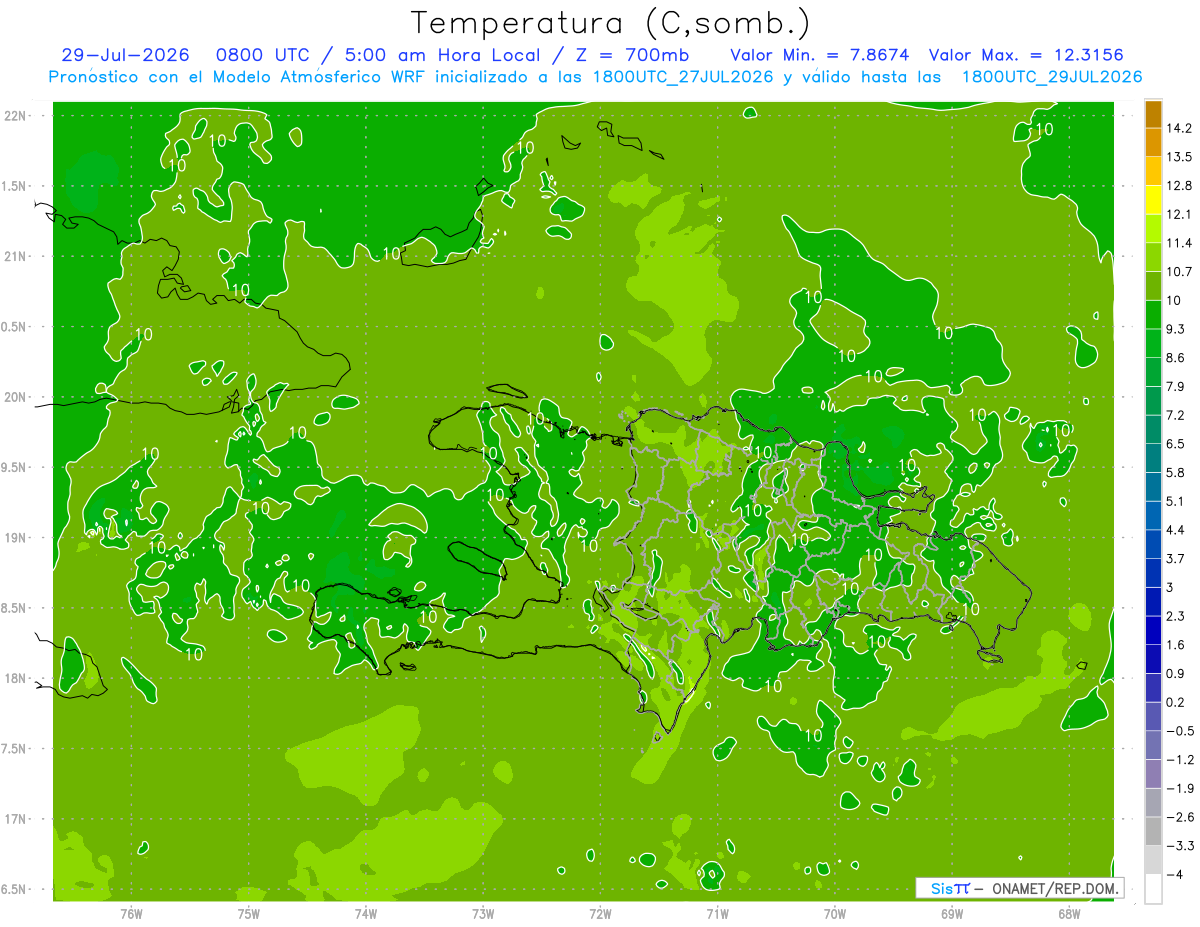
Task: Click the 22N latitude axis label
Action: tap(15, 115)
